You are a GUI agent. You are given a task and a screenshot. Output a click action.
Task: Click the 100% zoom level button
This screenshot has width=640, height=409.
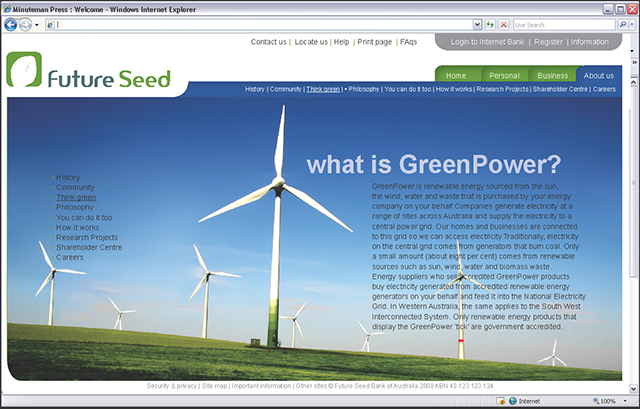[x=604, y=401]
